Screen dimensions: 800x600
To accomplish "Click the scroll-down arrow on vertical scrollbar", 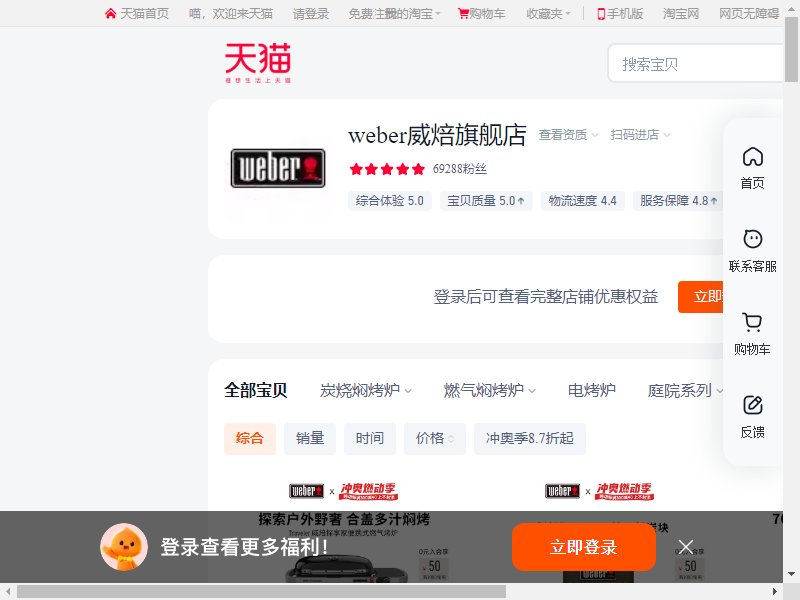I will point(791,574).
